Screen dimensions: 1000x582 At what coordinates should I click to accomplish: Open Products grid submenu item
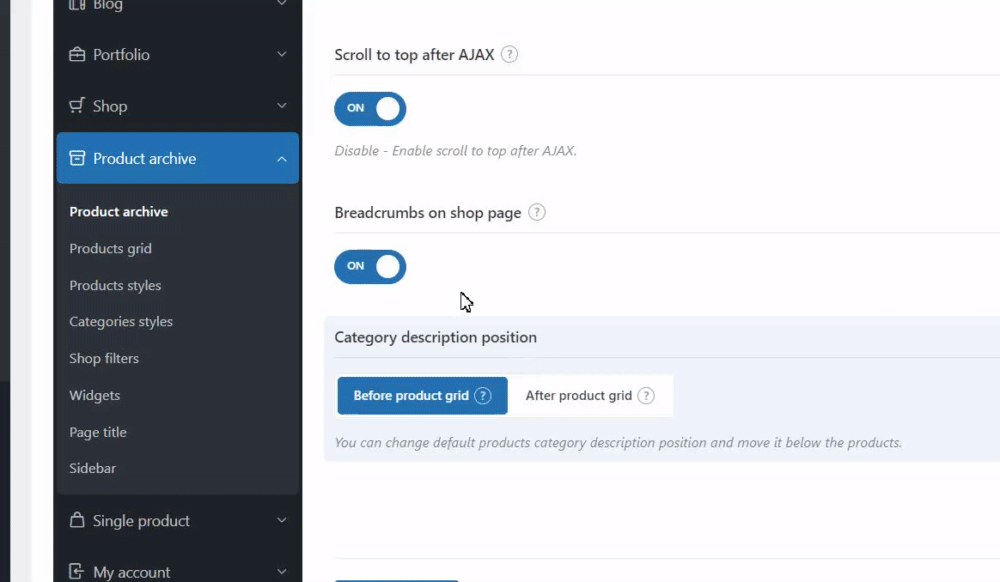[110, 248]
